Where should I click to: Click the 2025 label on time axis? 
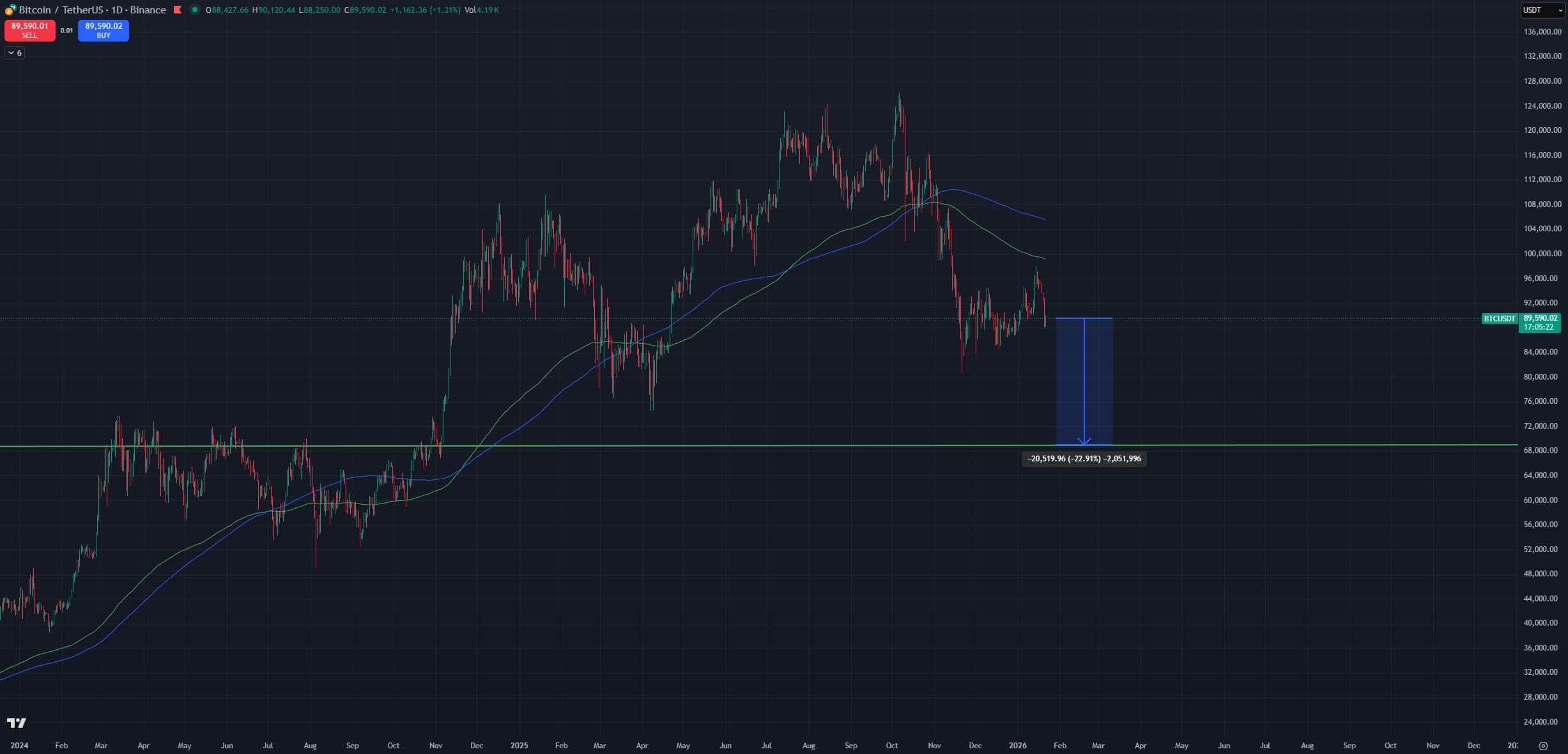pyautogui.click(x=519, y=746)
